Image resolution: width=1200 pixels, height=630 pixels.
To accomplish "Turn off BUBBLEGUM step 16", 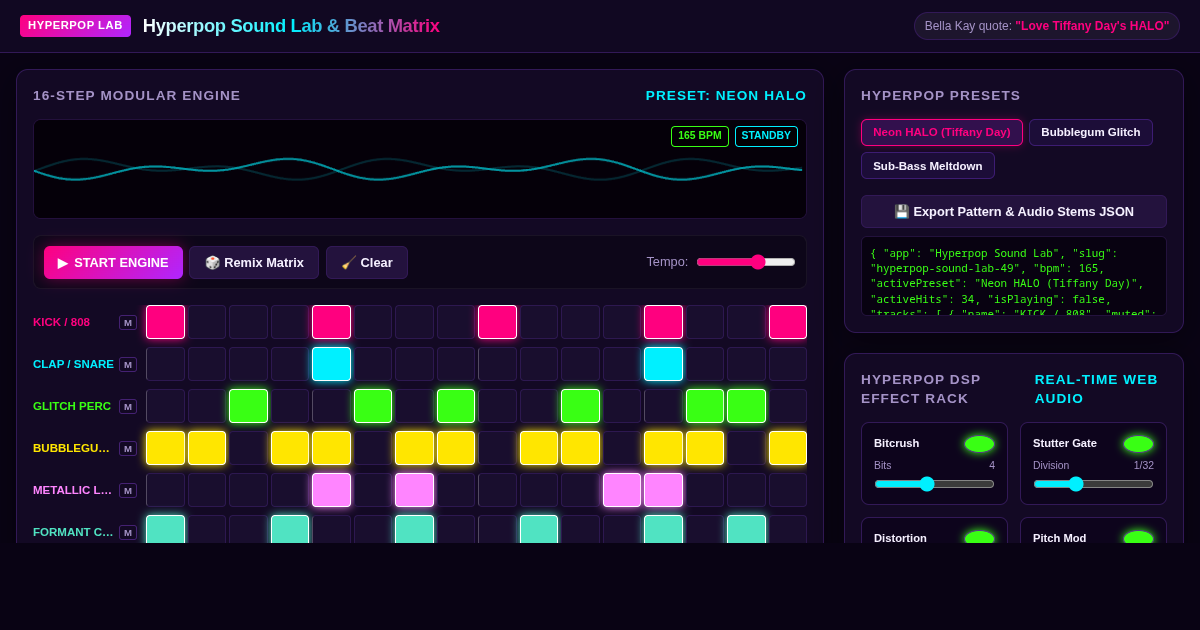I will tap(788, 448).
